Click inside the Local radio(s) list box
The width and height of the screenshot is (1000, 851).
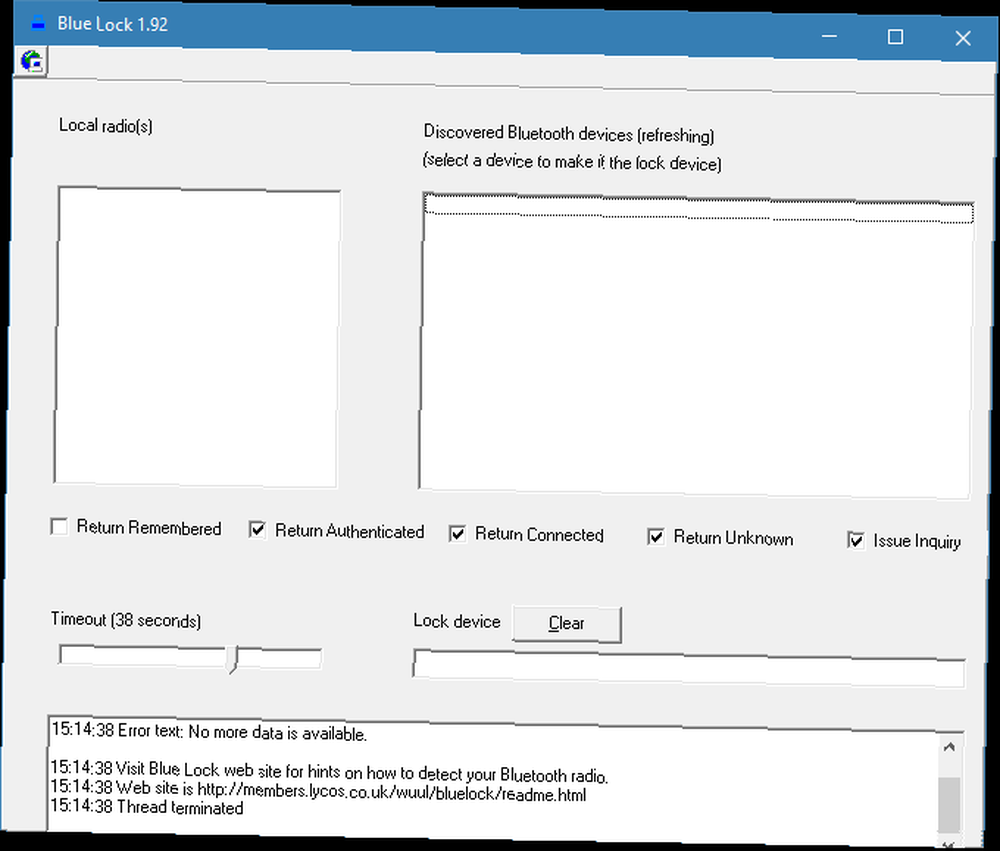197,337
